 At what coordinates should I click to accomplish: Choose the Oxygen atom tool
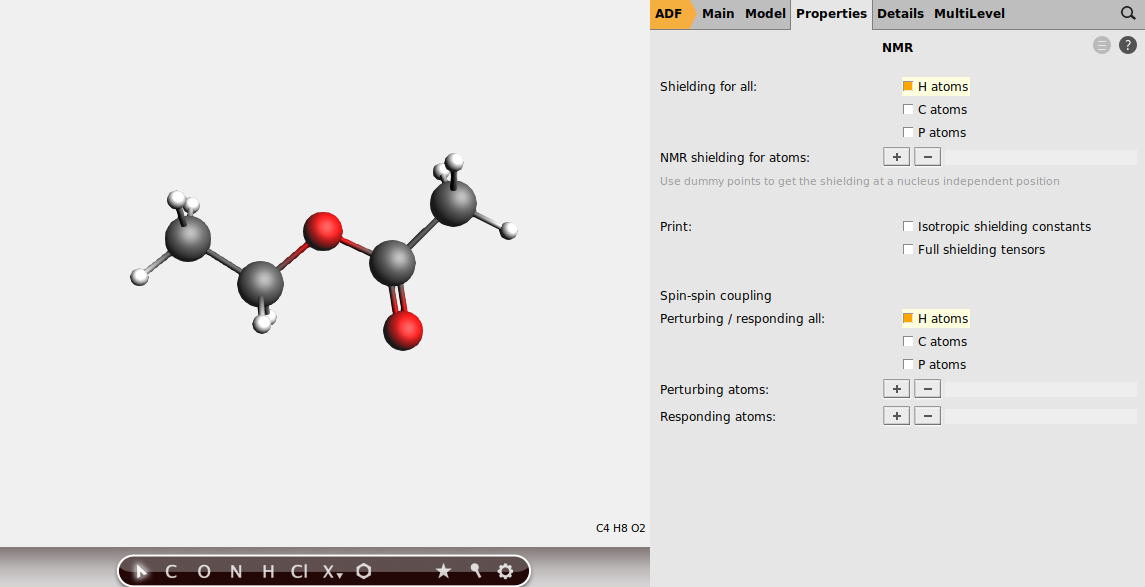coord(203,571)
